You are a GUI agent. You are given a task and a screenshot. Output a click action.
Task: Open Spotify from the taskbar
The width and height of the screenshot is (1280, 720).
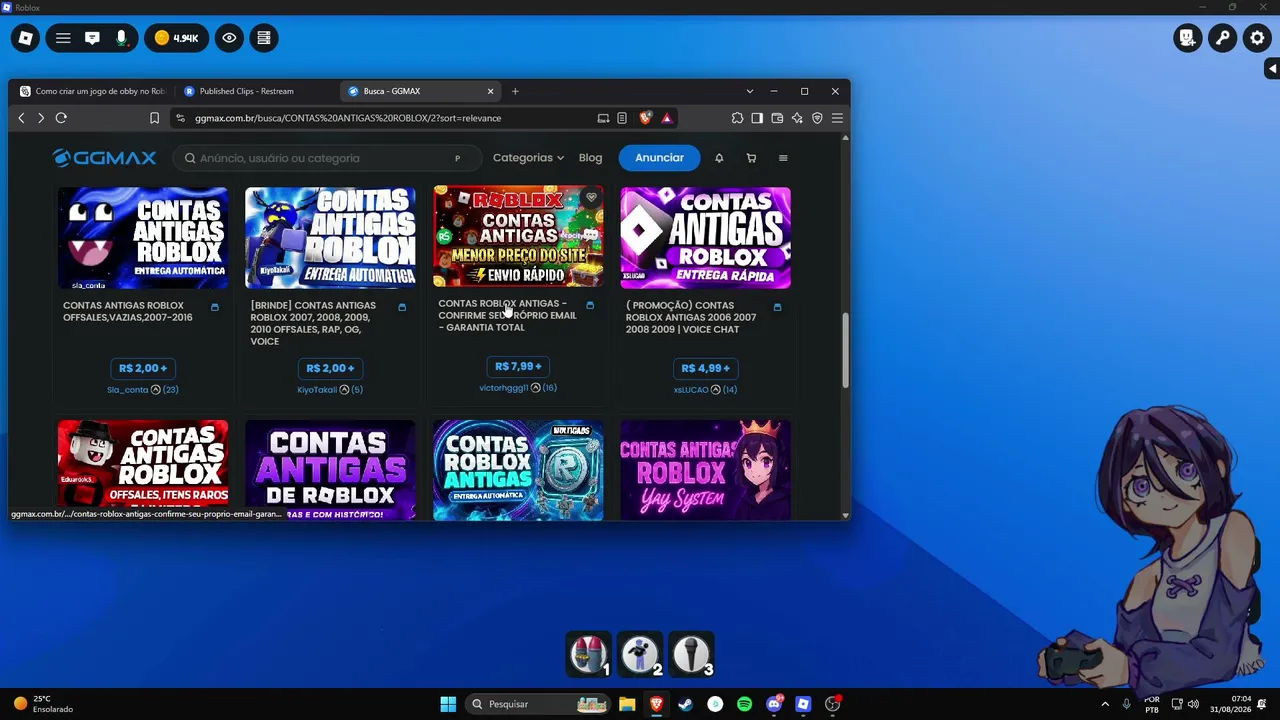tap(744, 704)
